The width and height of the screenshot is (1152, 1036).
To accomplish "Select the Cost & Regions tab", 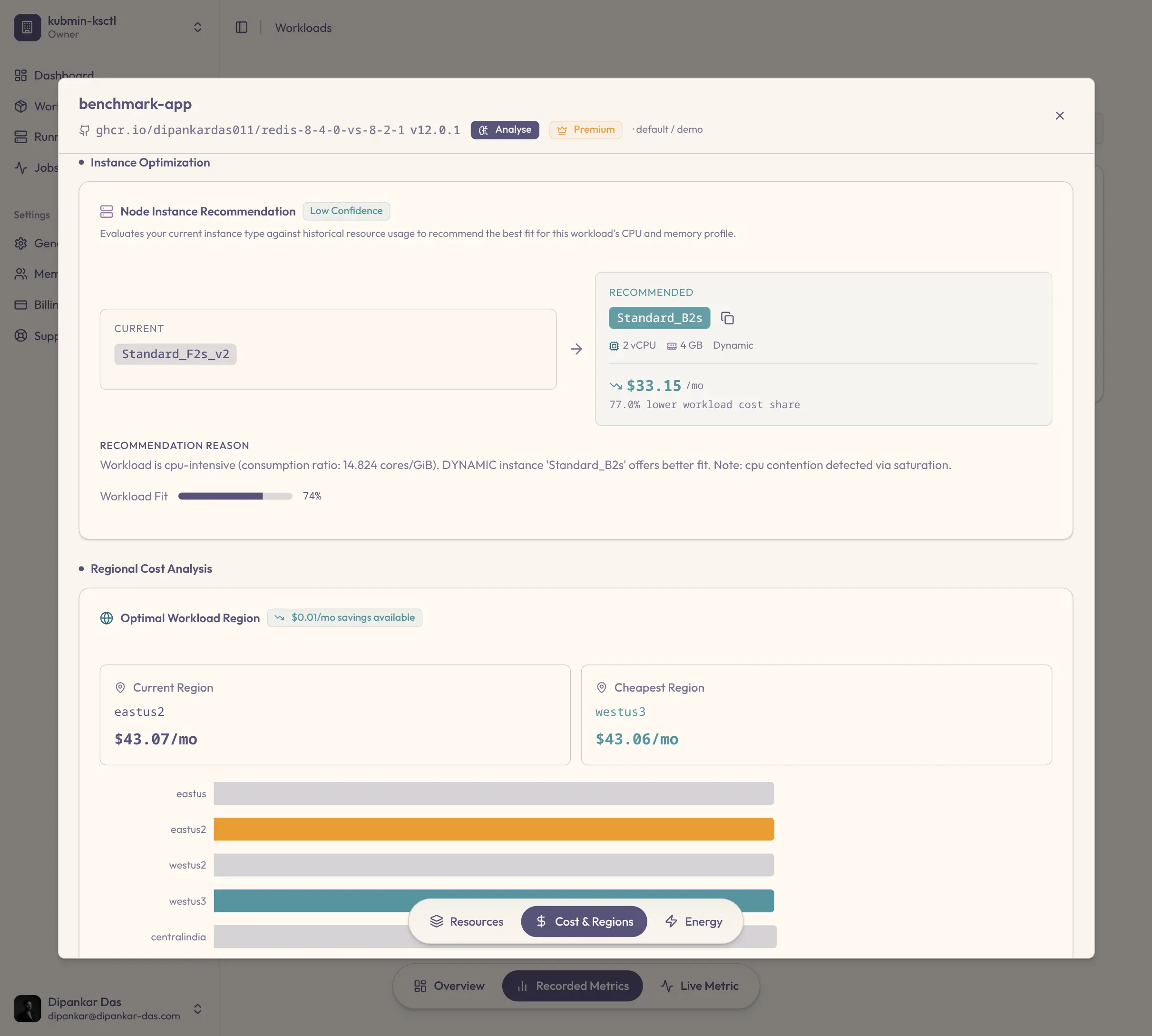I will tap(584, 921).
